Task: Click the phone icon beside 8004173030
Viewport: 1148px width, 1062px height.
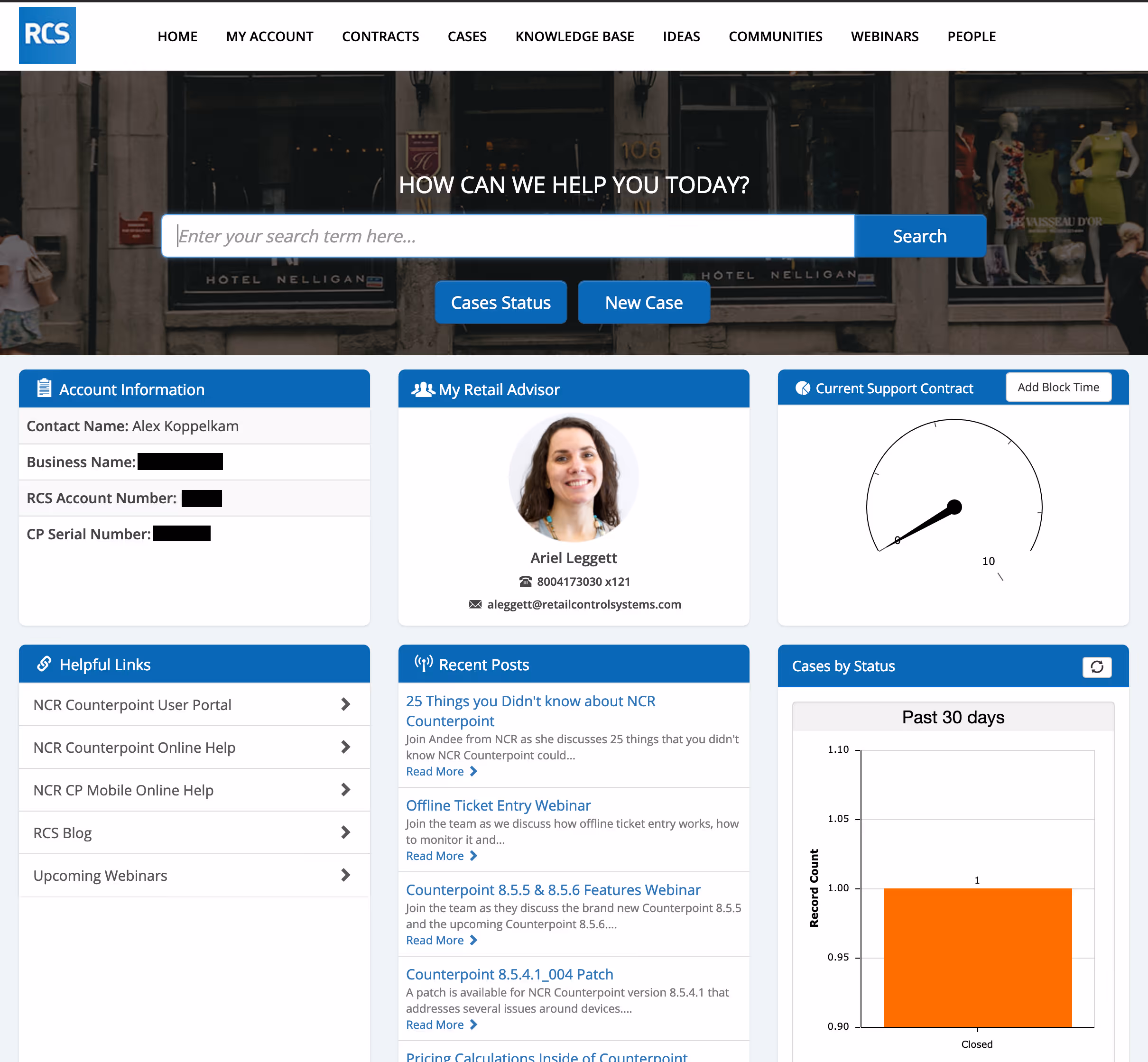Action: pyautogui.click(x=526, y=582)
